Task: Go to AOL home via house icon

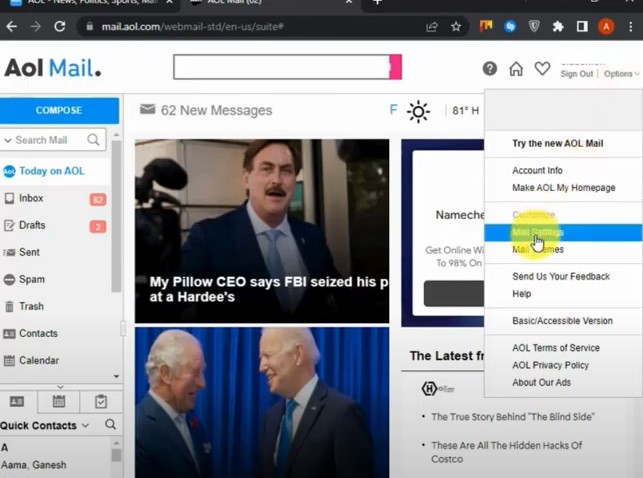Action: point(516,68)
